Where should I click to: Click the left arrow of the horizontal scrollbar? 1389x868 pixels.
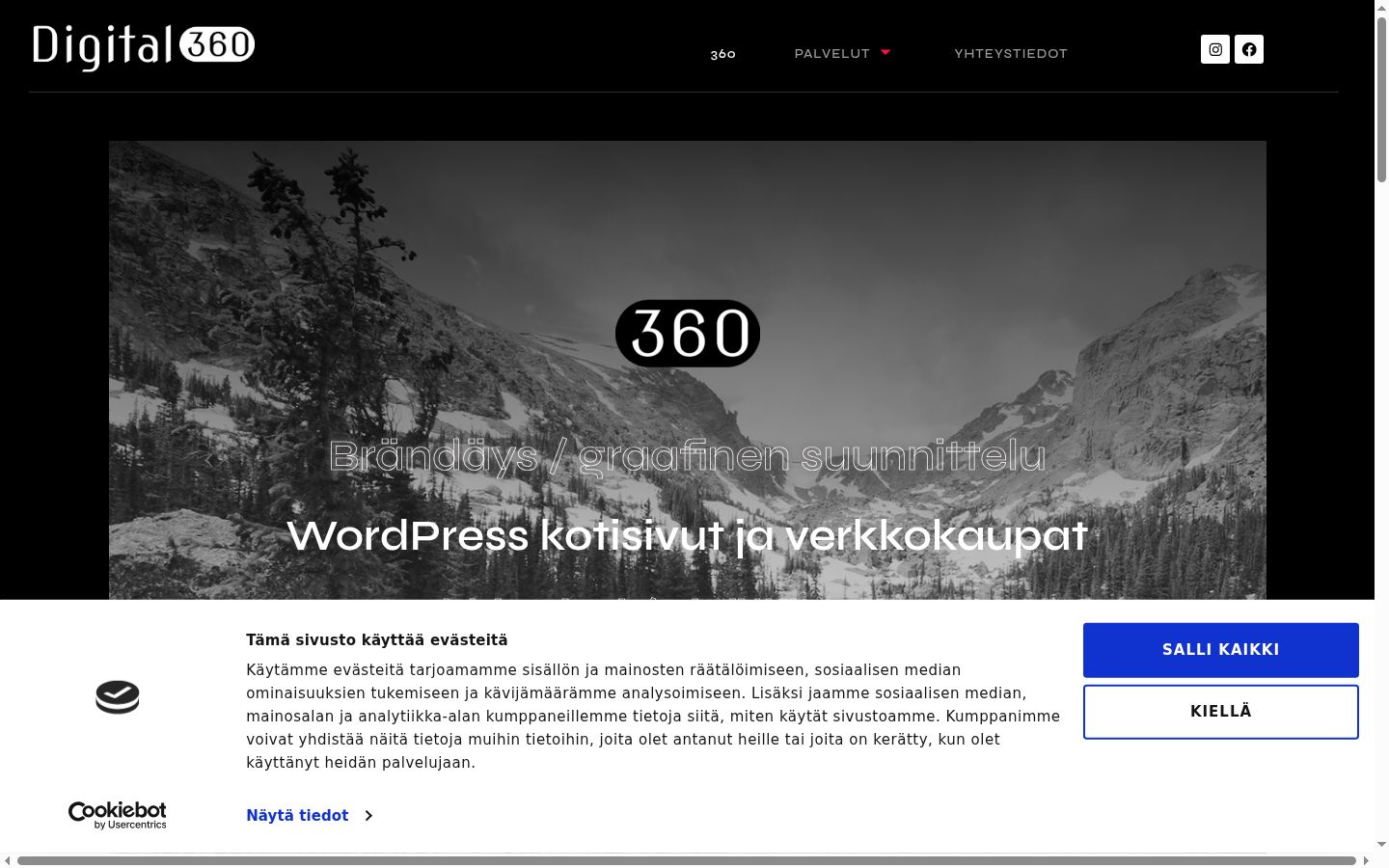pos(8,860)
